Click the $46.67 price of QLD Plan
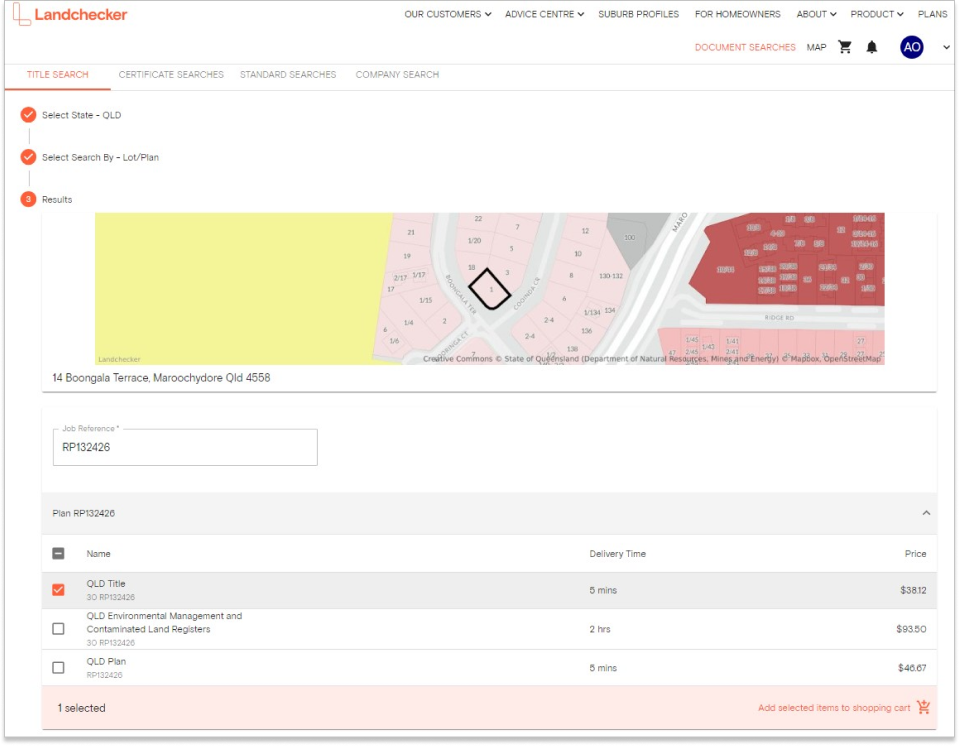Screen dimensions: 959x746 (x=912, y=668)
